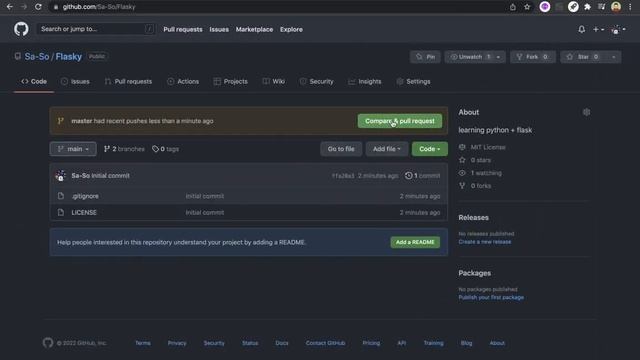Open the Contact GitHub footer link
640x360 pixels.
[x=325, y=343]
